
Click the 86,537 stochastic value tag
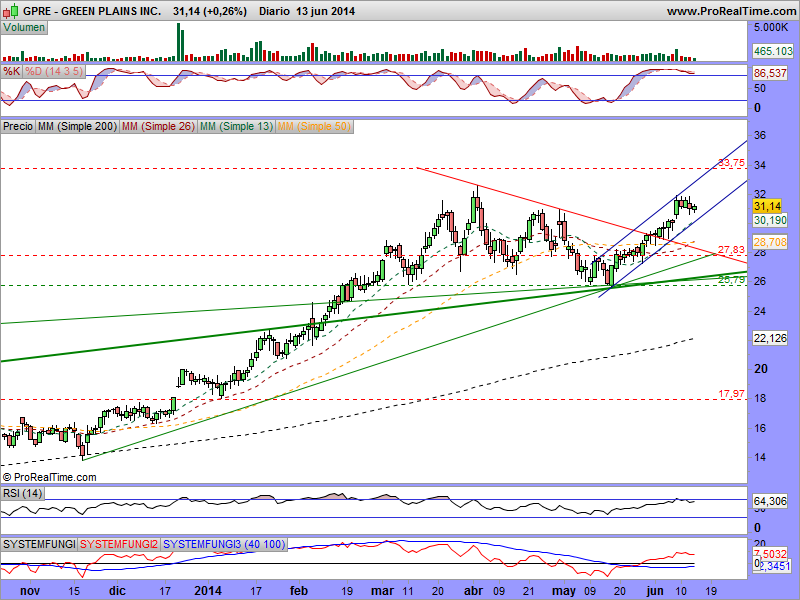pyautogui.click(x=770, y=73)
